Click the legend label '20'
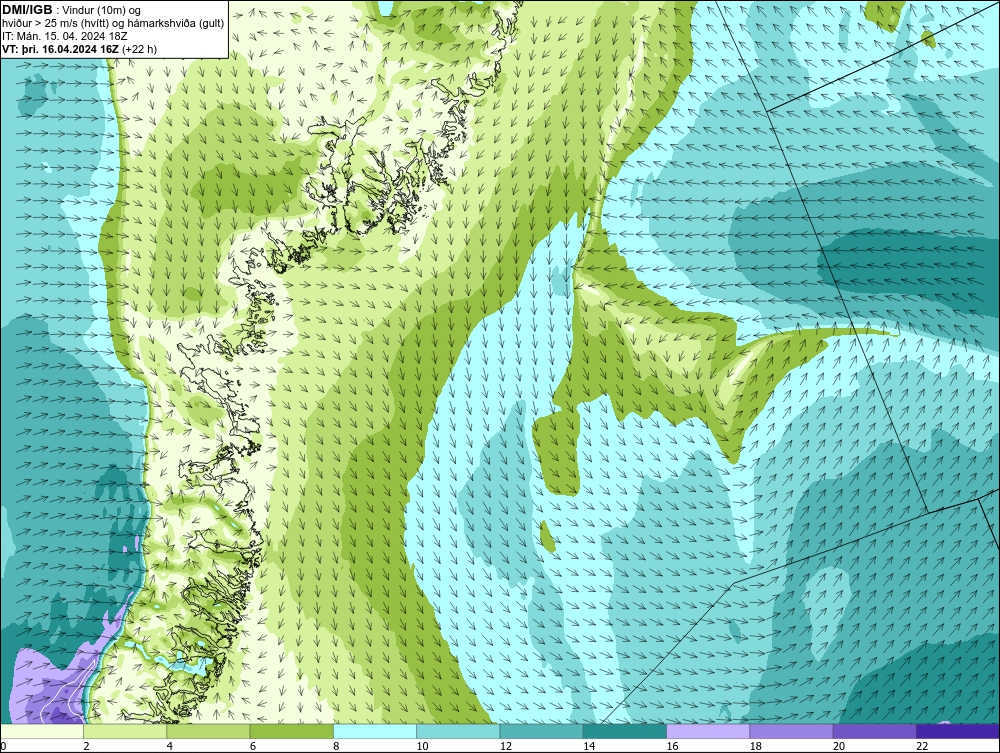 pyautogui.click(x=839, y=746)
